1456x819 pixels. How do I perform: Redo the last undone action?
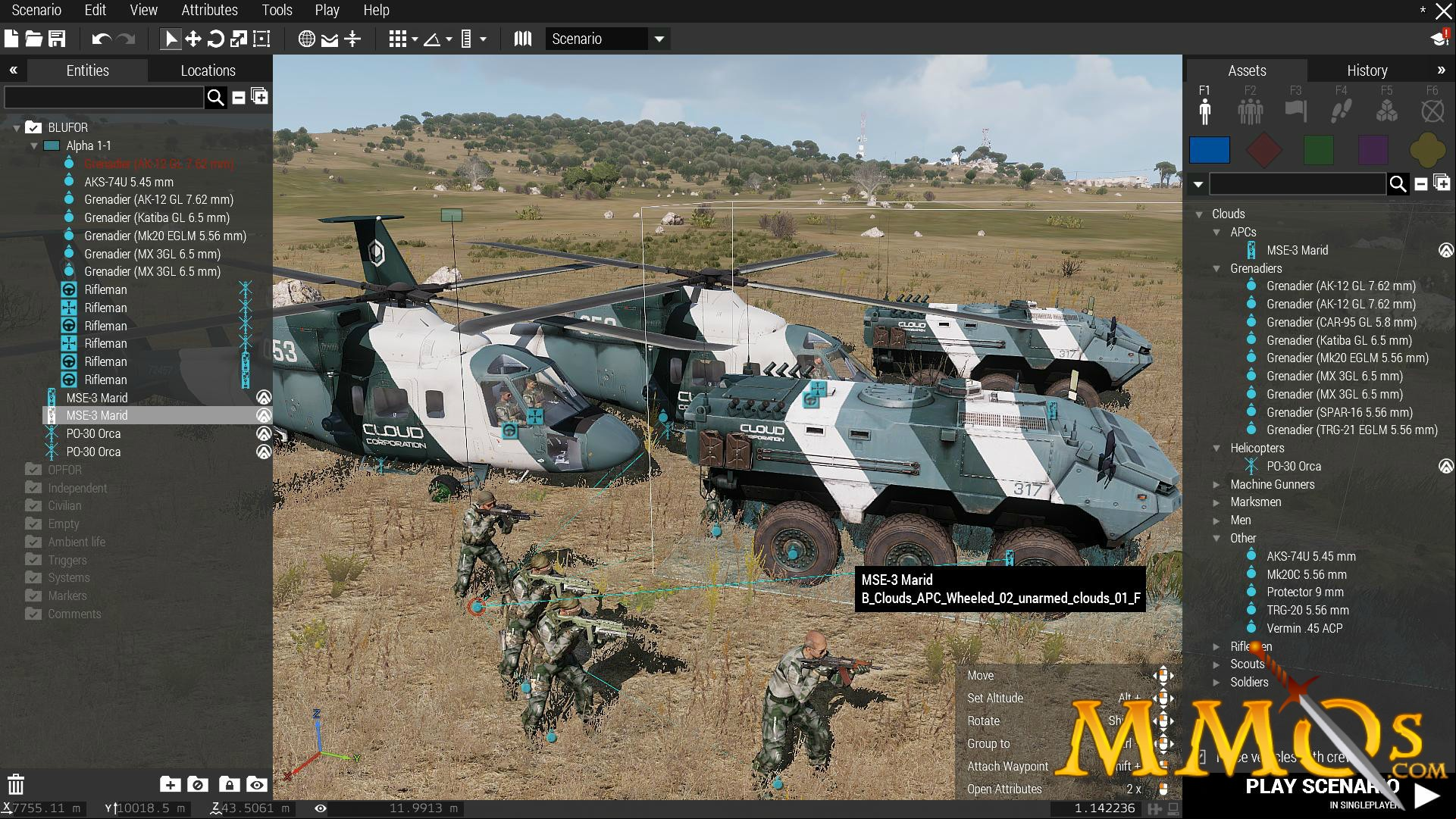coord(126,39)
